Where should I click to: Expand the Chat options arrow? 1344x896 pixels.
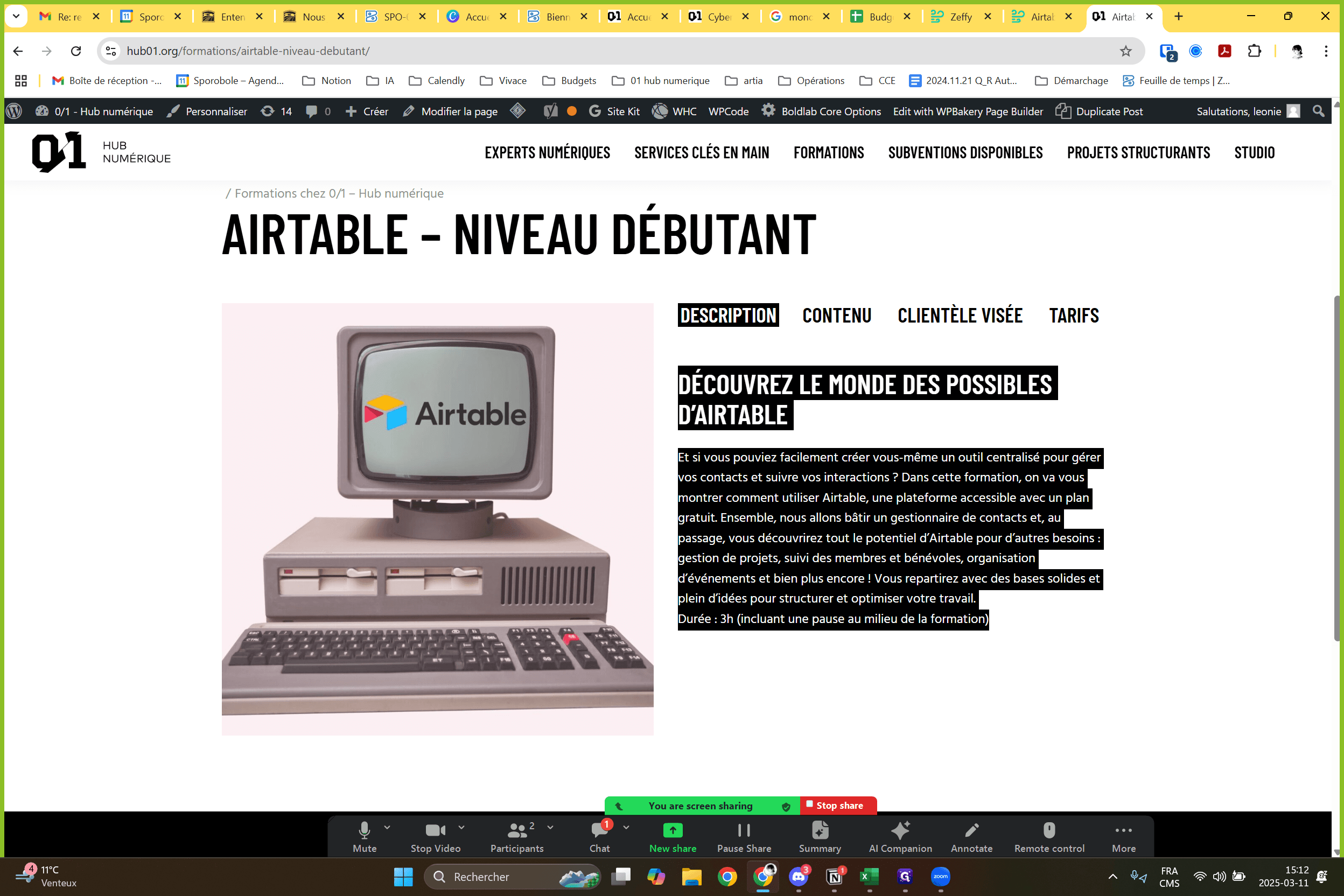(x=626, y=827)
